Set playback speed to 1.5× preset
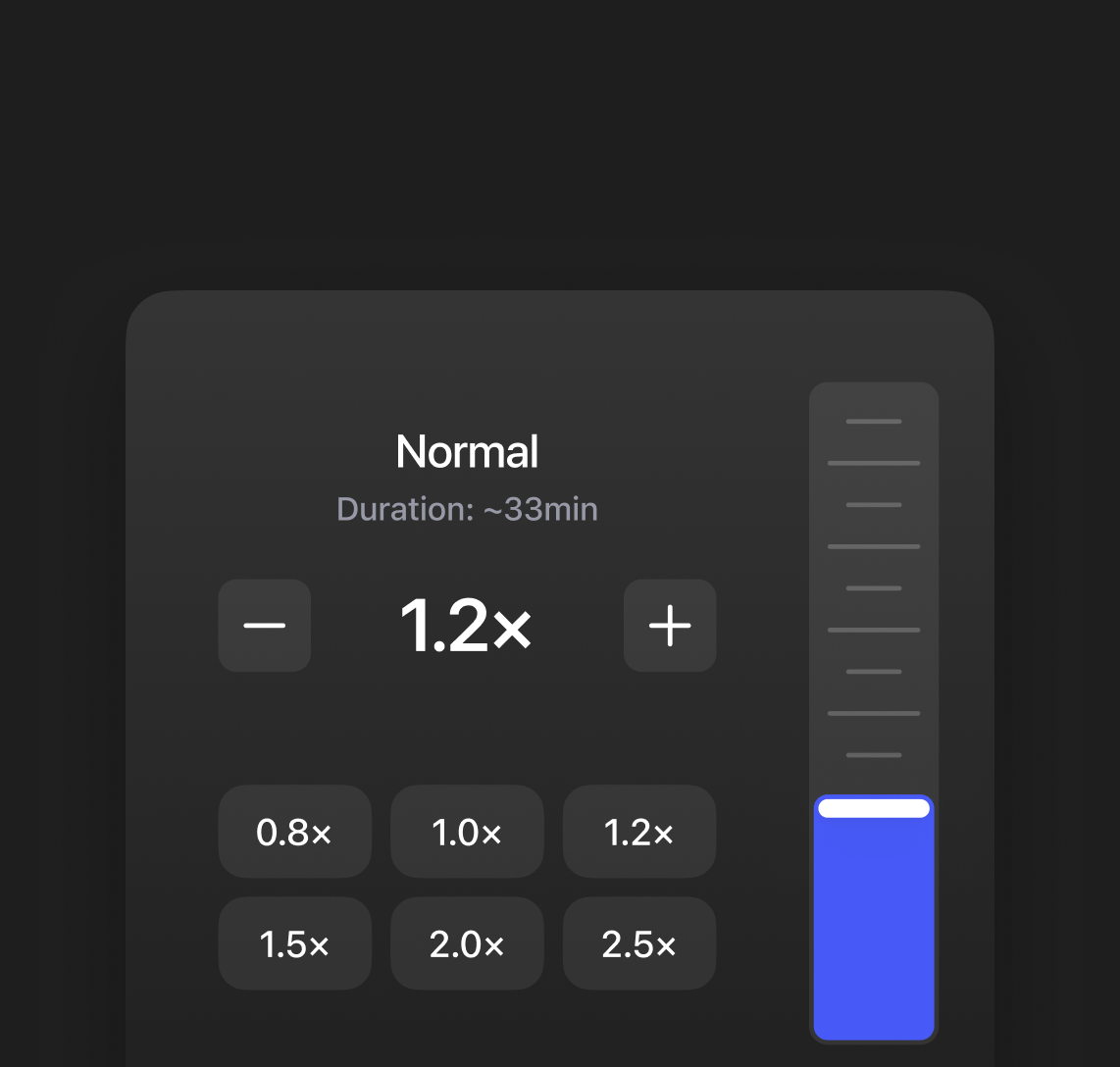The image size is (1120, 1067). pyautogui.click(x=294, y=944)
